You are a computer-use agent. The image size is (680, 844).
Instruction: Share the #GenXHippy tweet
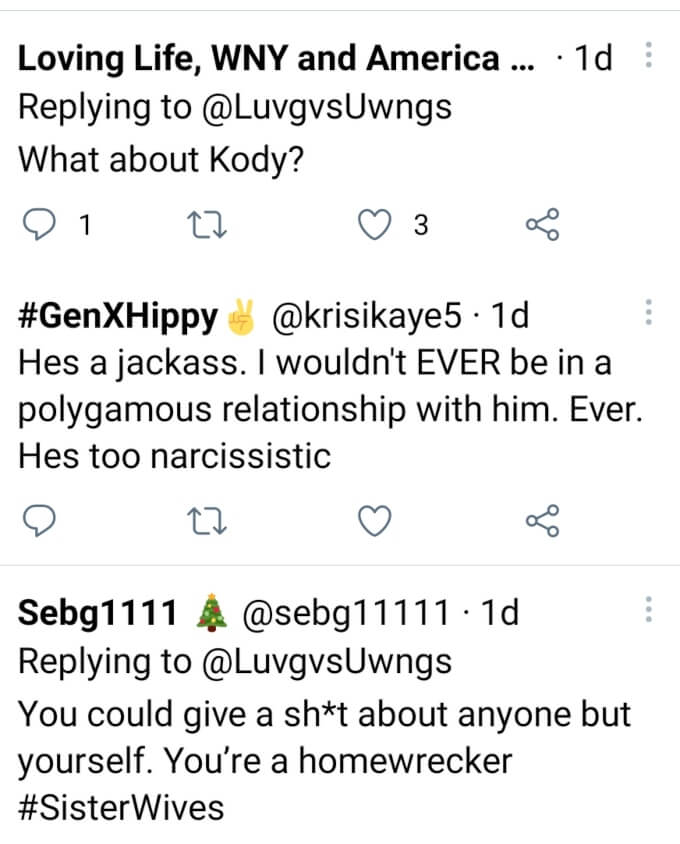point(542,520)
